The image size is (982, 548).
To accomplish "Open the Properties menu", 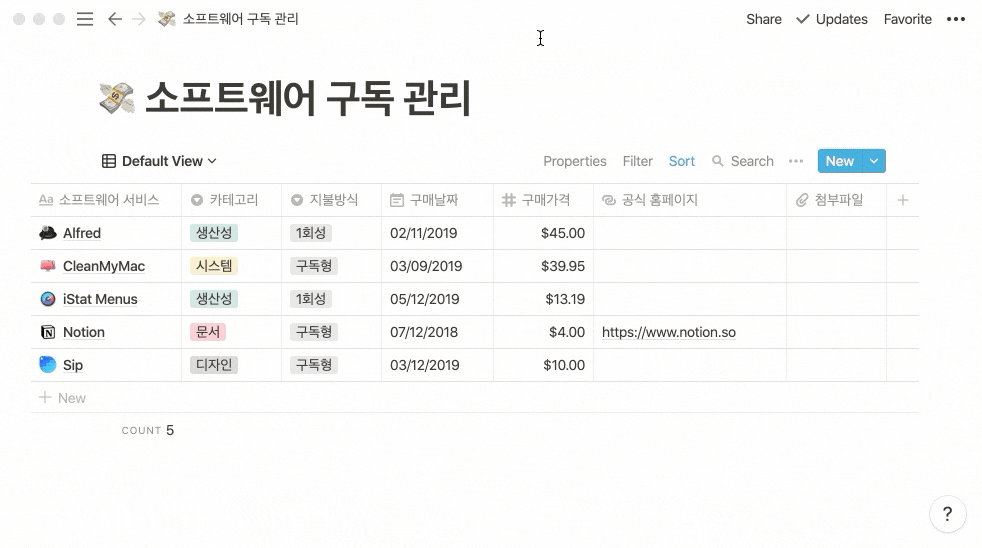I will click(x=575, y=161).
